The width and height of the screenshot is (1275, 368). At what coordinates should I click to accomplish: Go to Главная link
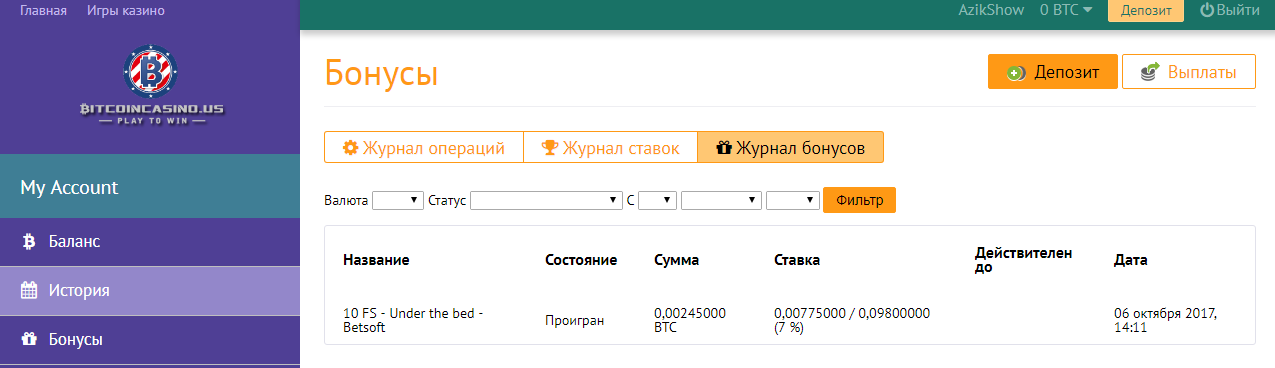click(43, 11)
